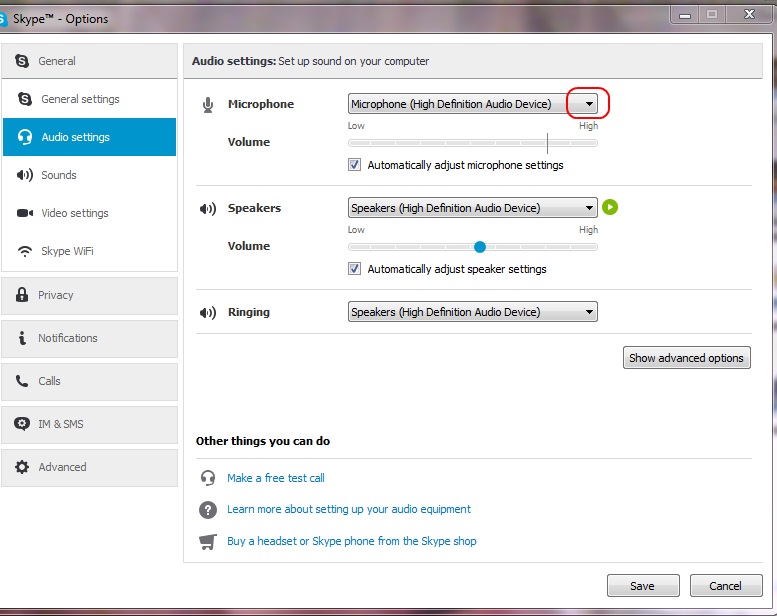The image size is (777, 616).
Task: Click the question mark help icon
Action: click(208, 509)
